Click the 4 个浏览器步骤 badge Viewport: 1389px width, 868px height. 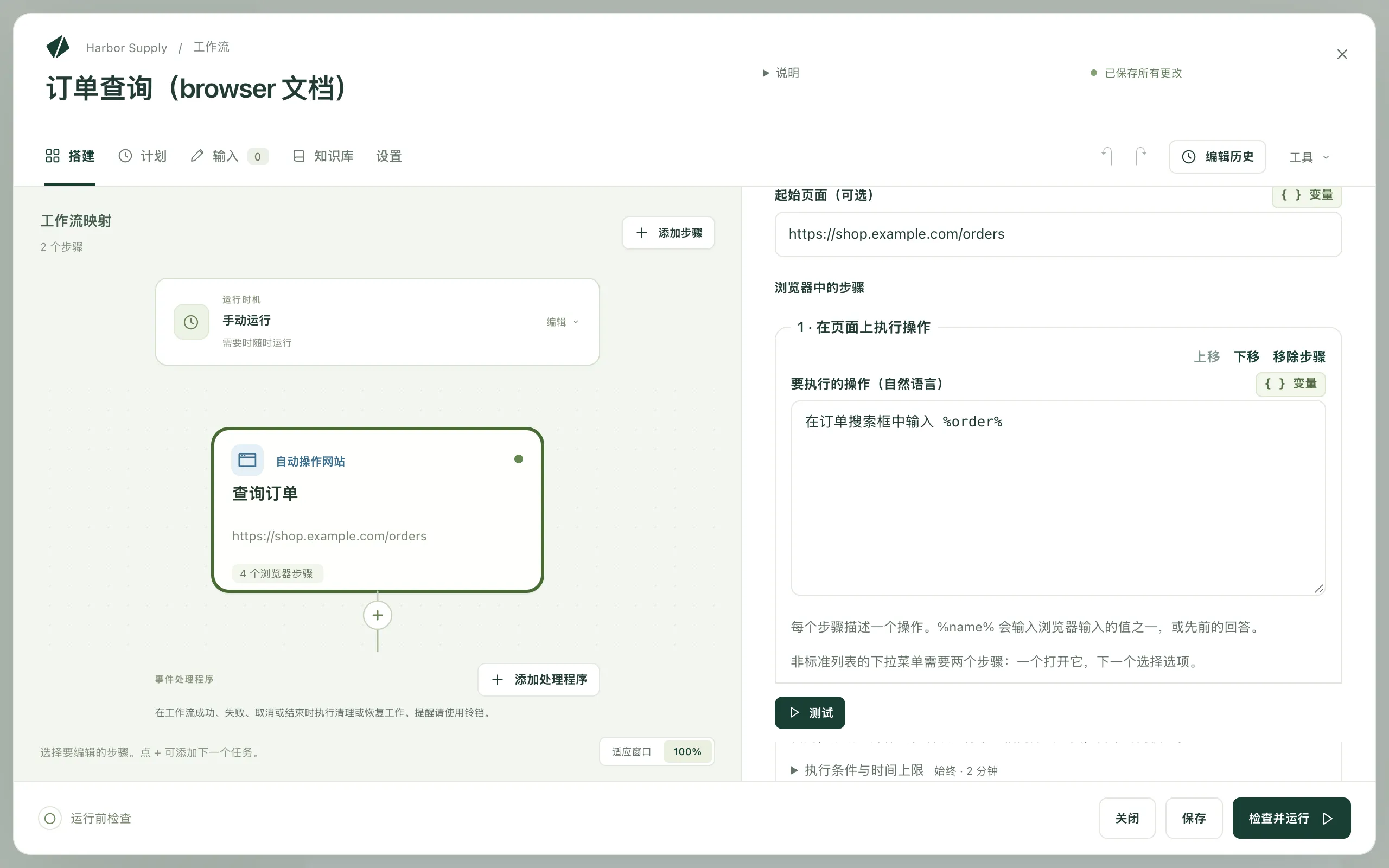(x=277, y=573)
